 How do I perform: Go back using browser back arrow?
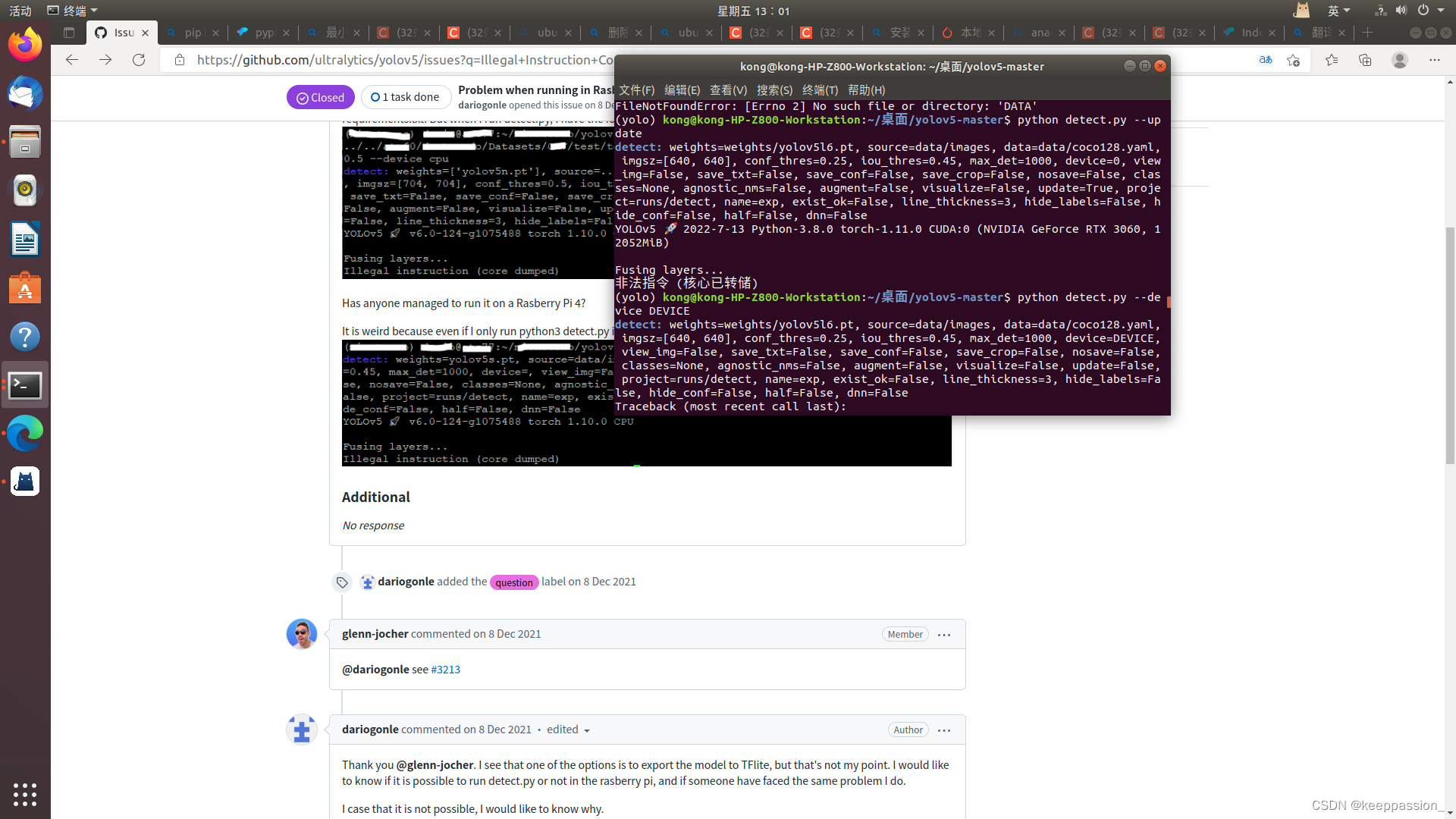point(72,60)
